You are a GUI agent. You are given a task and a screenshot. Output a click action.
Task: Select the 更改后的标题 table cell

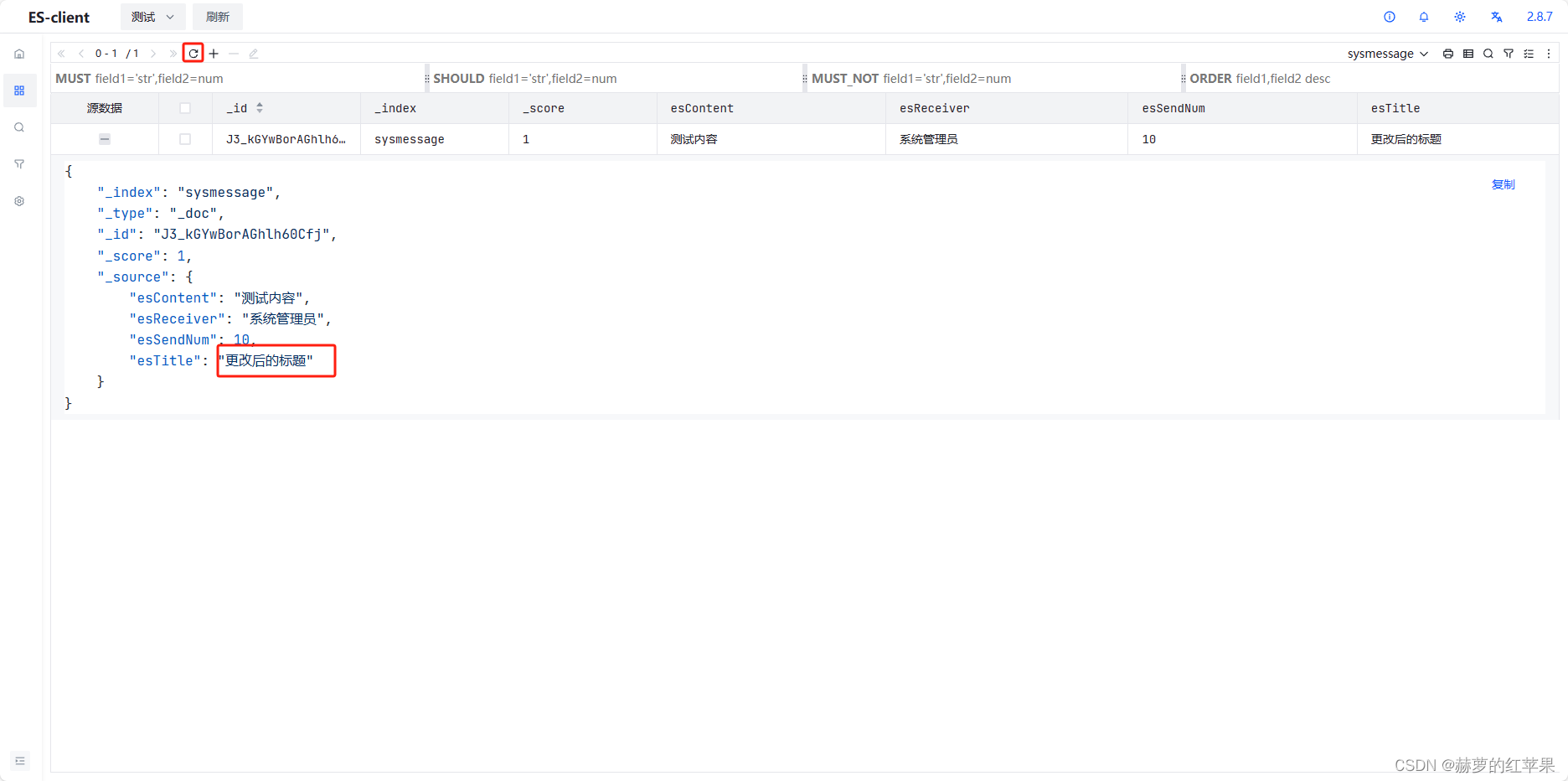(x=1457, y=139)
